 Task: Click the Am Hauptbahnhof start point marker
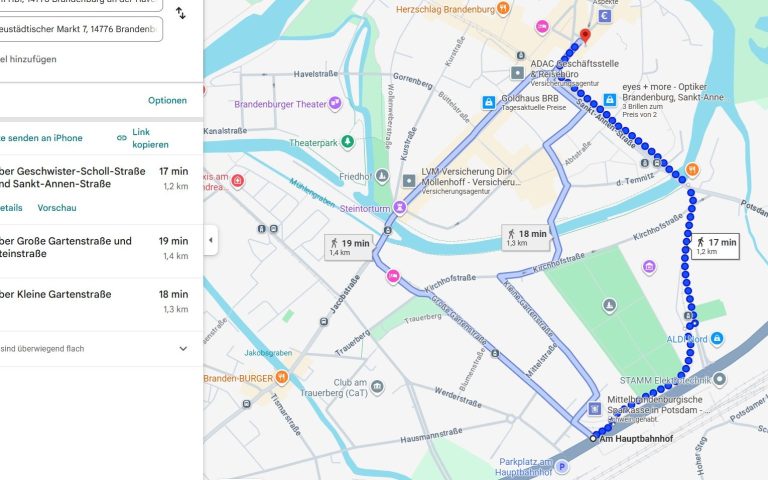click(593, 438)
